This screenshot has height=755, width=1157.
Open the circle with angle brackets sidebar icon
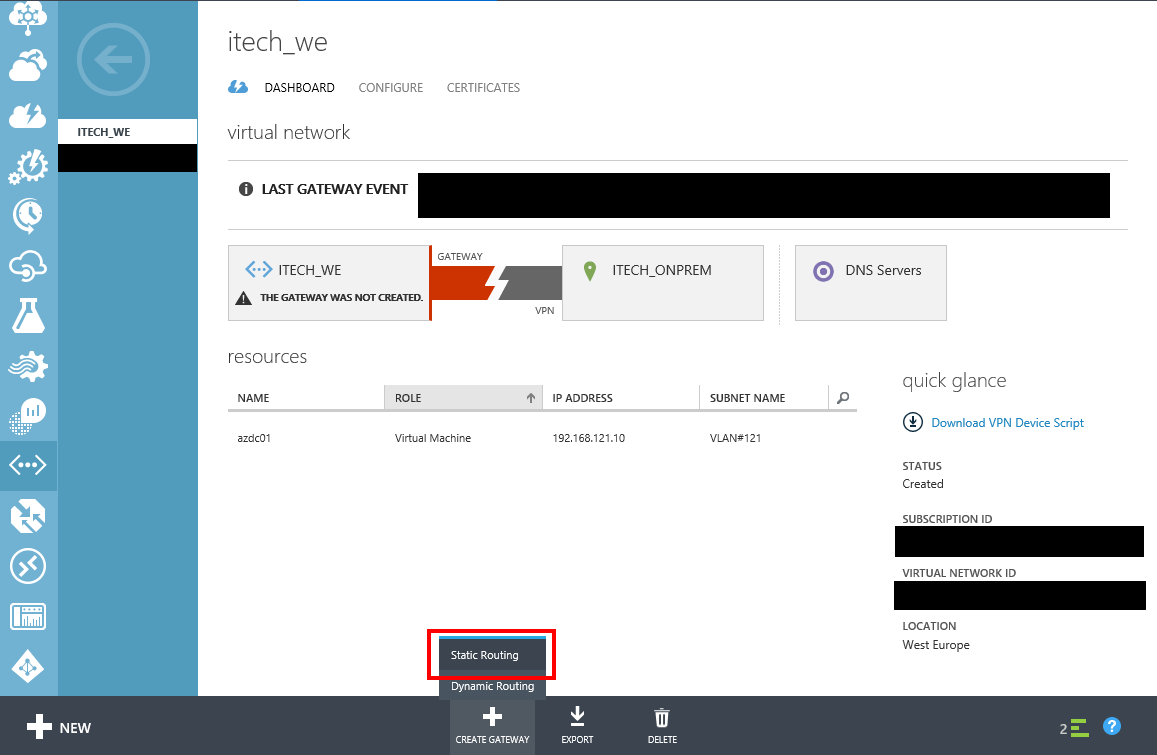[x=28, y=566]
